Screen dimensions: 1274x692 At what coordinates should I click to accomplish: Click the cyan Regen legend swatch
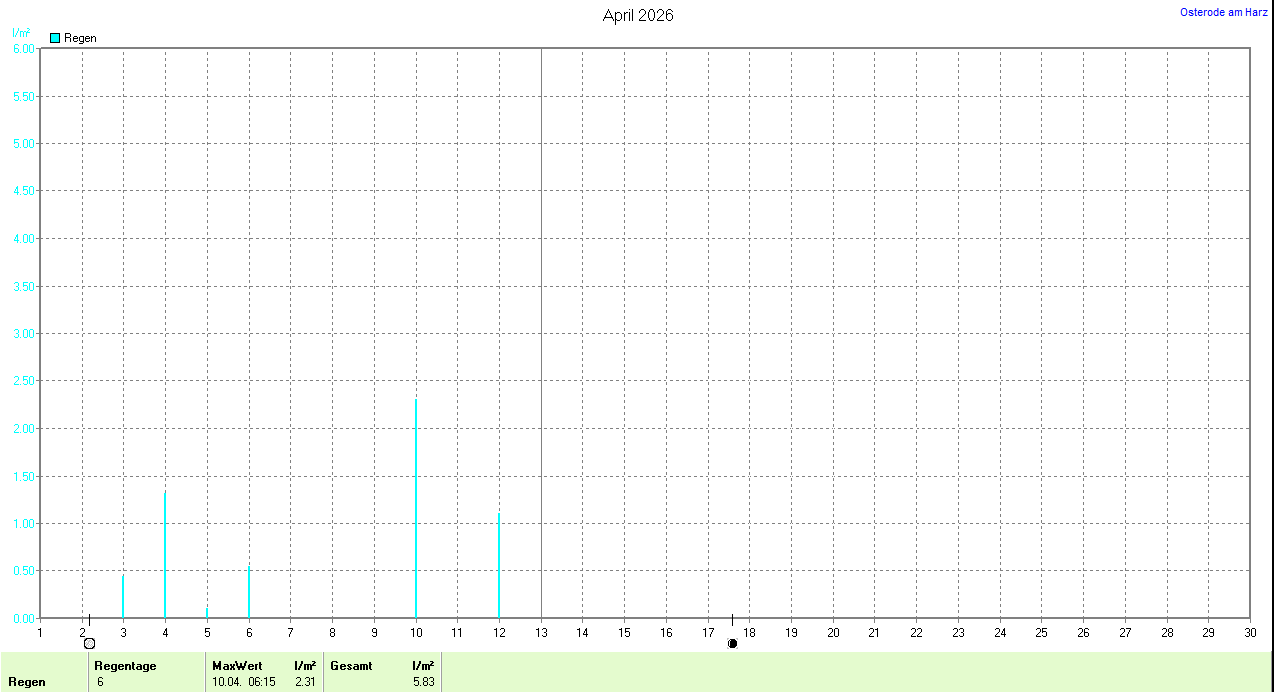tap(55, 38)
